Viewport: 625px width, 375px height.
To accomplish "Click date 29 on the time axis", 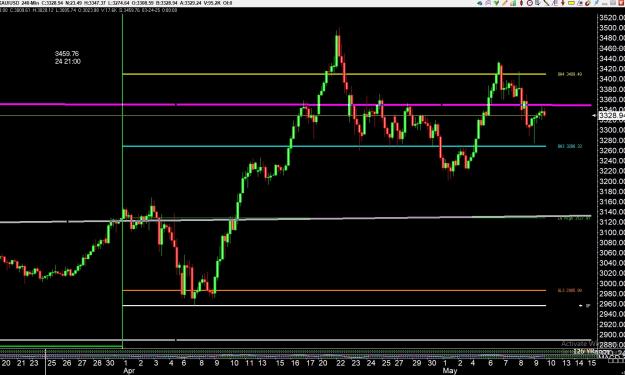I will pos(417,363).
